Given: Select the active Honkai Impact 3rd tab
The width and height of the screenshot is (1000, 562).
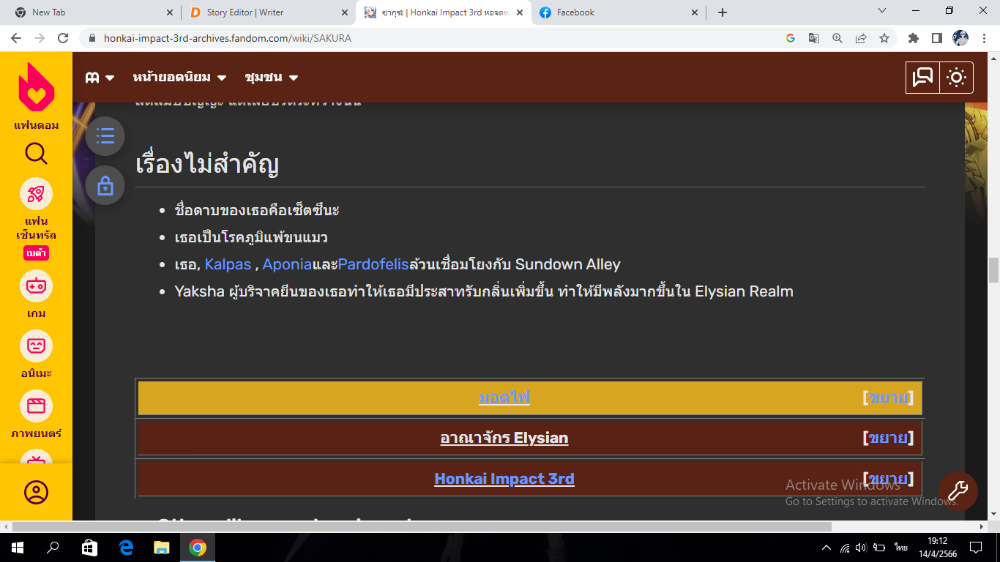Looking at the screenshot, I should [x=445, y=12].
